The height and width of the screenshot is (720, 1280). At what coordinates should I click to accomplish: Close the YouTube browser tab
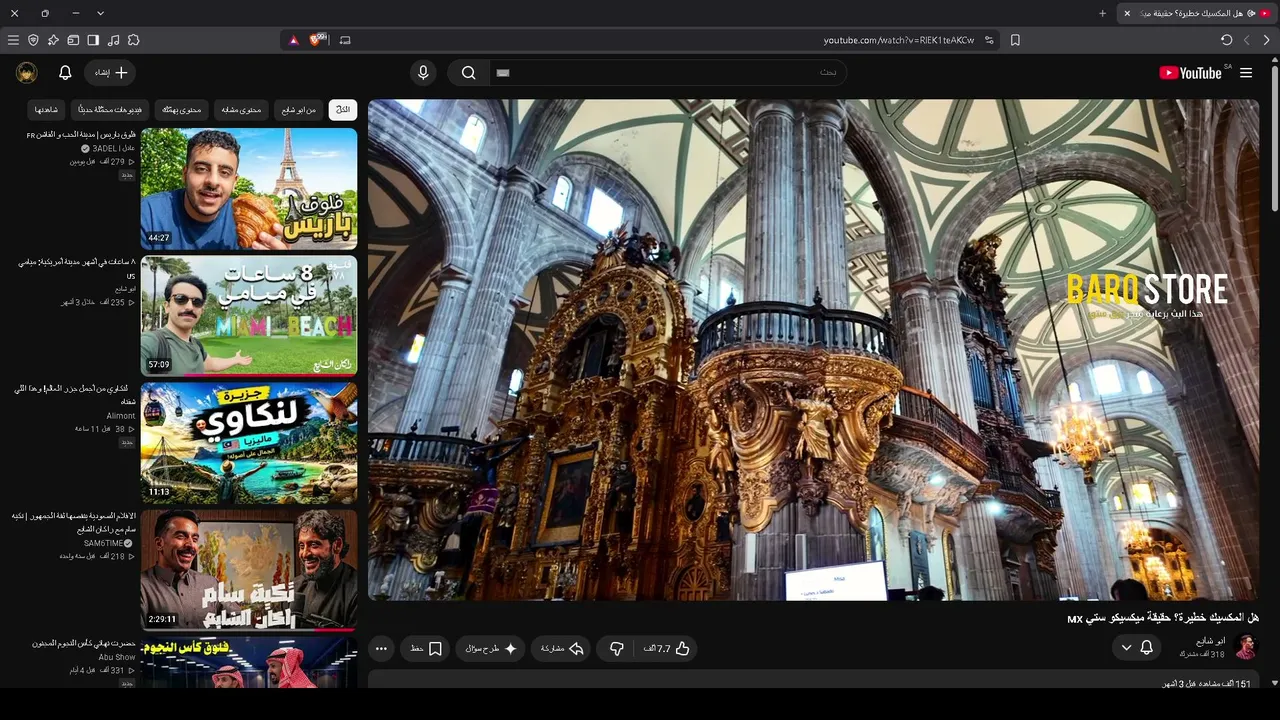(1127, 13)
